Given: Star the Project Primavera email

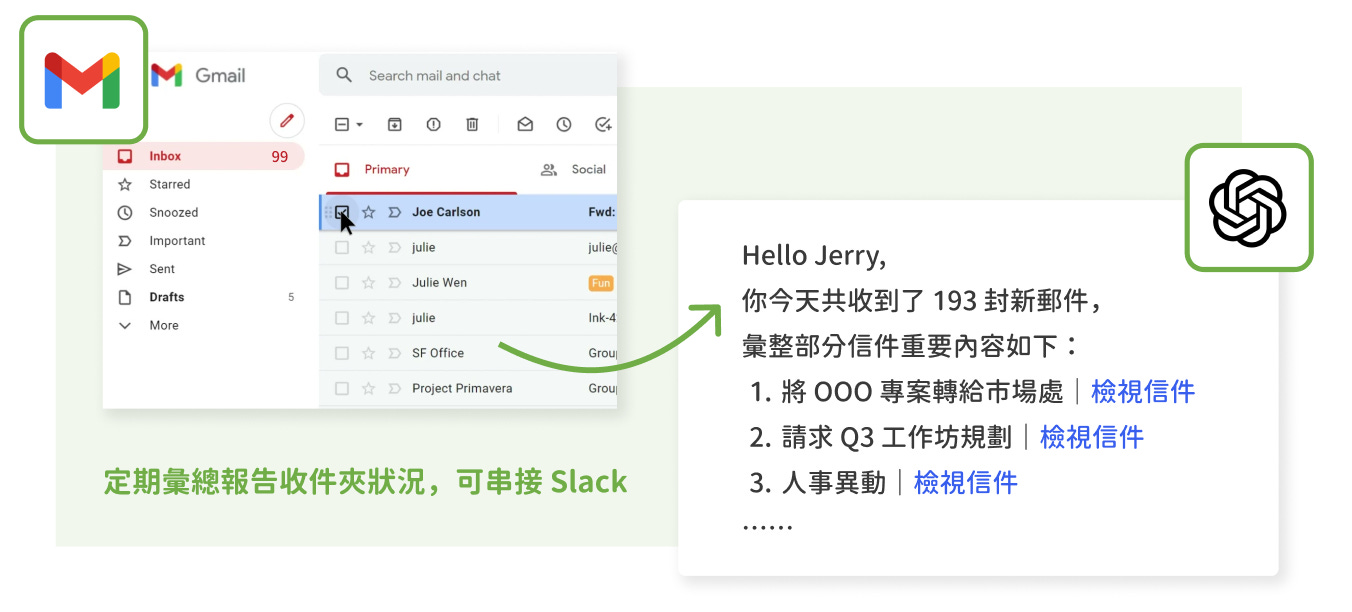Looking at the screenshot, I should (368, 388).
